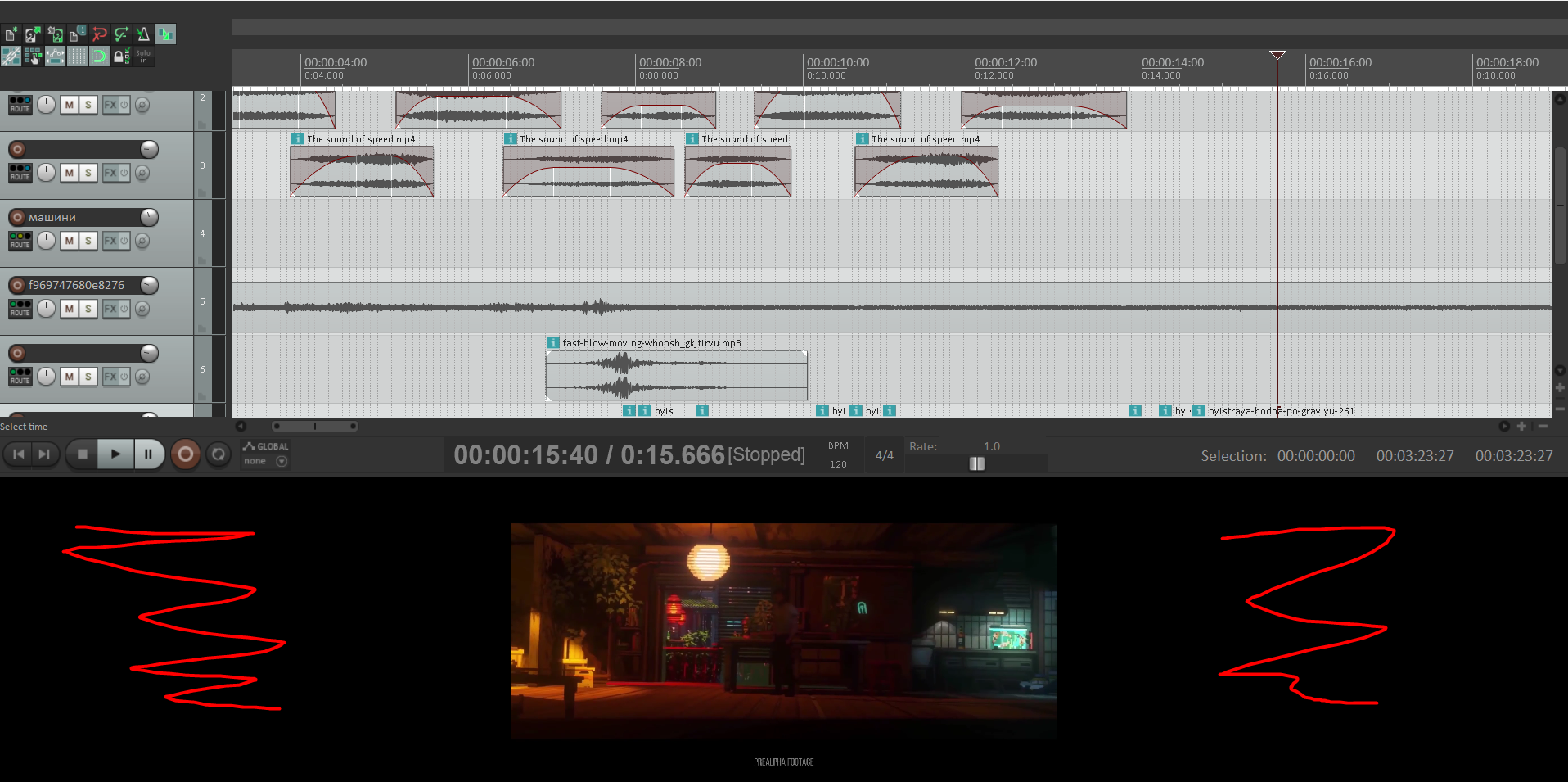Viewport: 1568px width, 782px height.
Task: Open FX chain on машини track
Action: (110, 241)
